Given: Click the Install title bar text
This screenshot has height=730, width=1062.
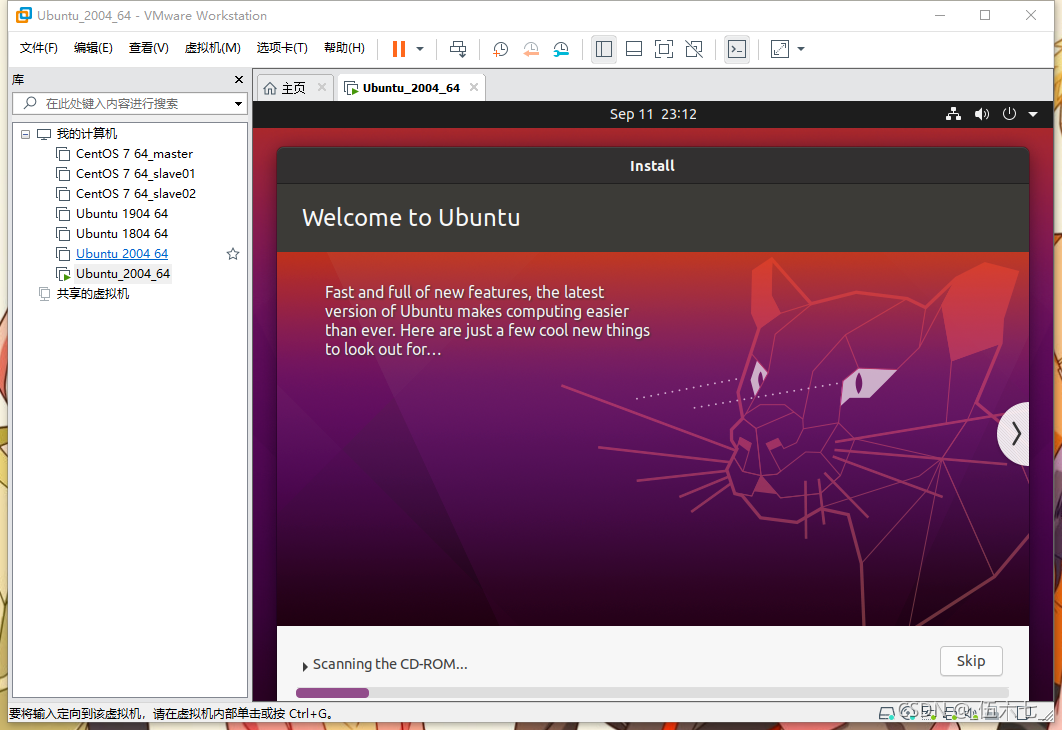Looking at the screenshot, I should [652, 166].
